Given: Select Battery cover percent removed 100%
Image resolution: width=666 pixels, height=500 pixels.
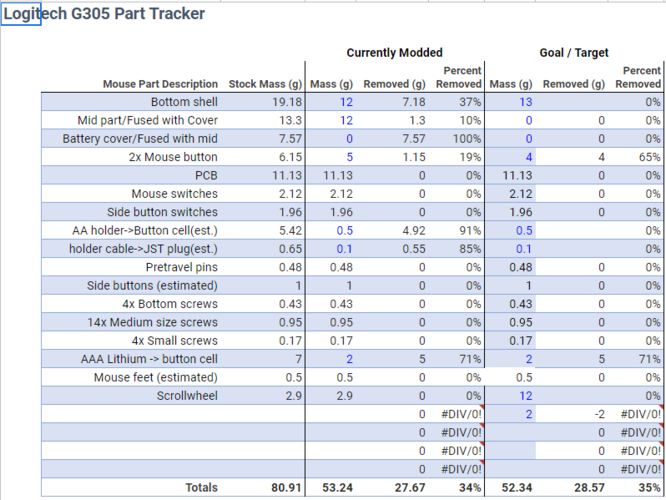Looking at the screenshot, I should [x=466, y=138].
